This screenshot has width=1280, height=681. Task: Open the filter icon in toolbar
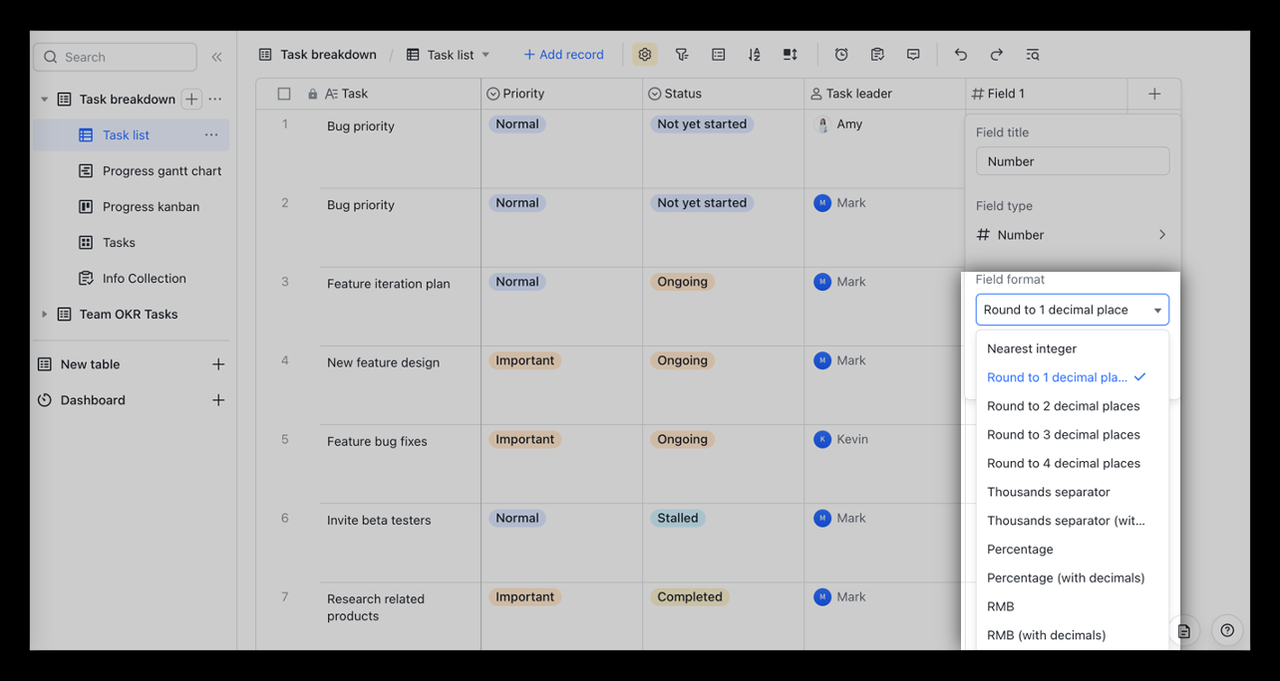pos(682,55)
